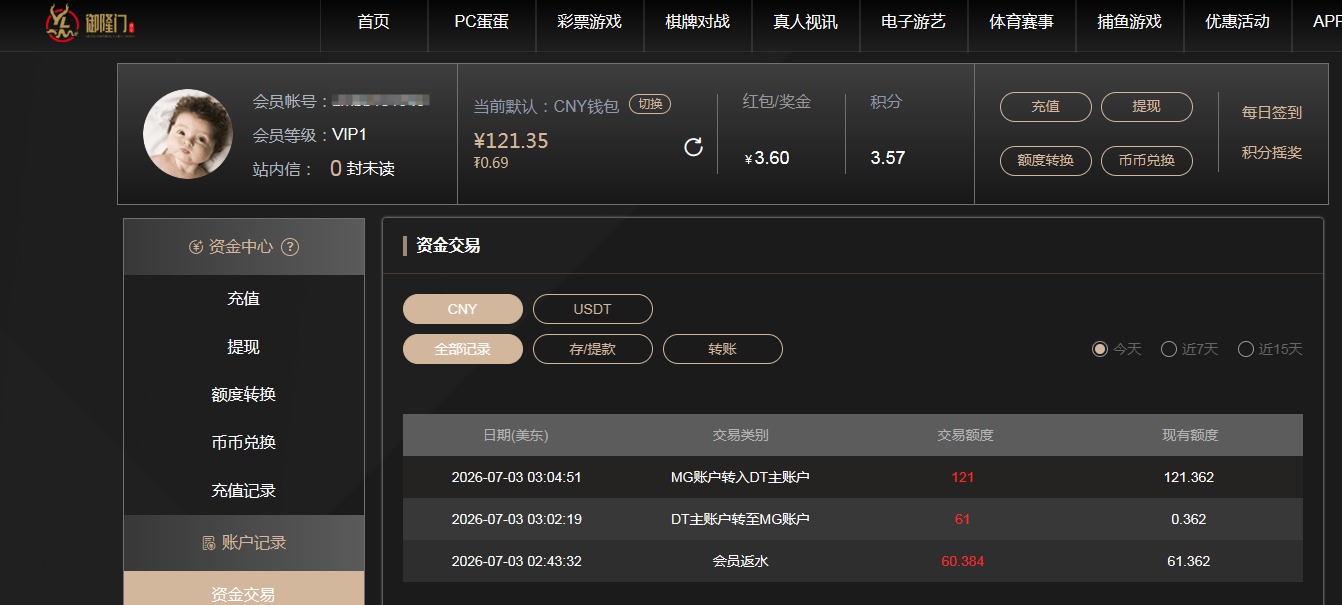Click the 资金中心 yen coin icon

tap(196, 247)
